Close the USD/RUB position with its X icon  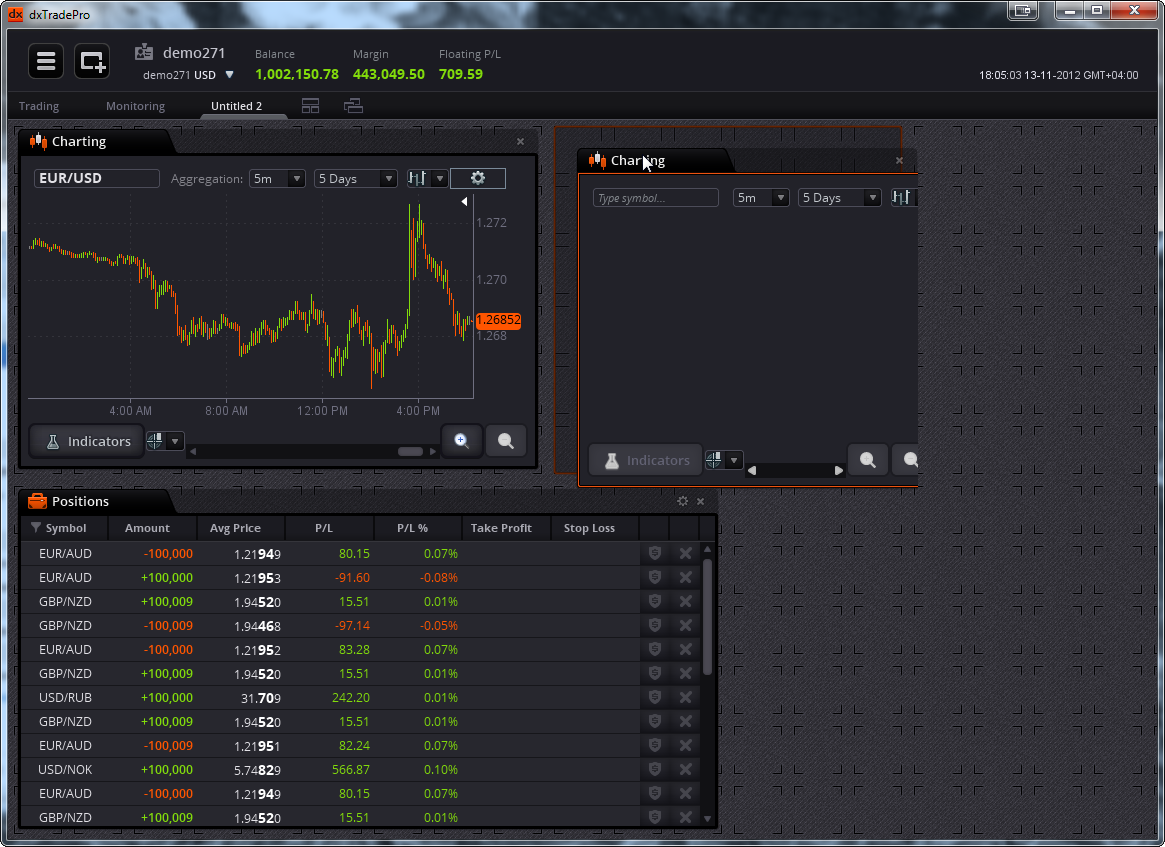pos(685,697)
